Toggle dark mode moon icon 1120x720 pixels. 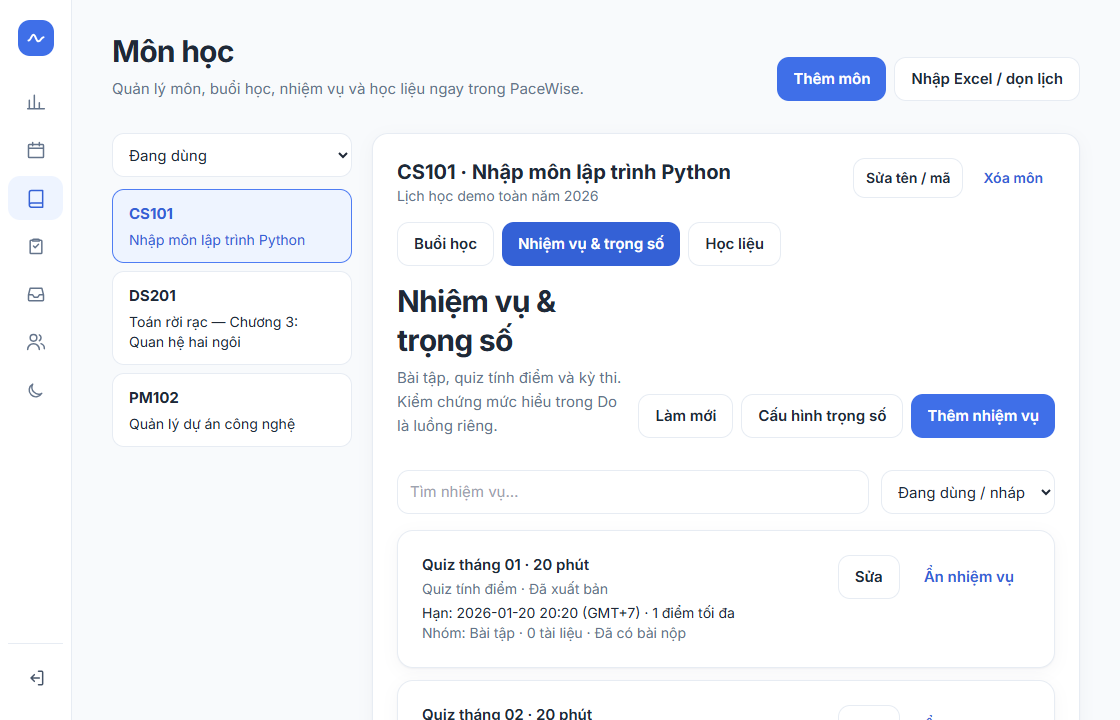coord(36,390)
